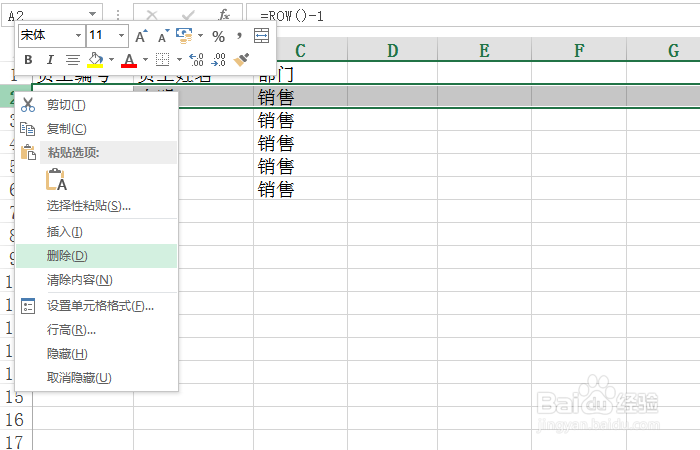Choose 行高(R)... menu entry
Screen dimensions: 700x450
[96, 330]
